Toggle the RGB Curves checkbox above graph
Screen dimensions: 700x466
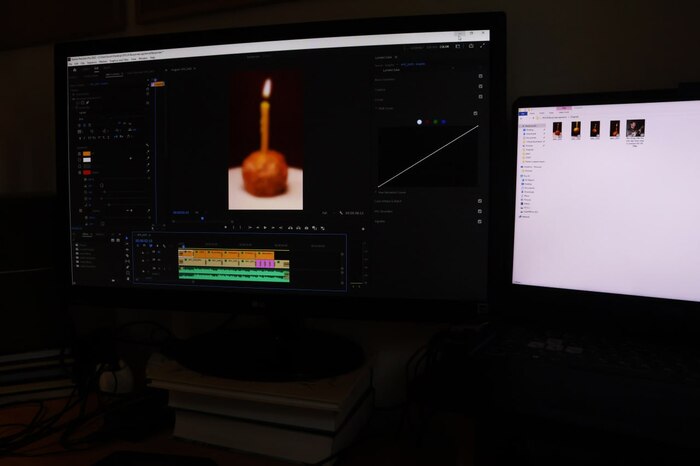tap(475, 113)
